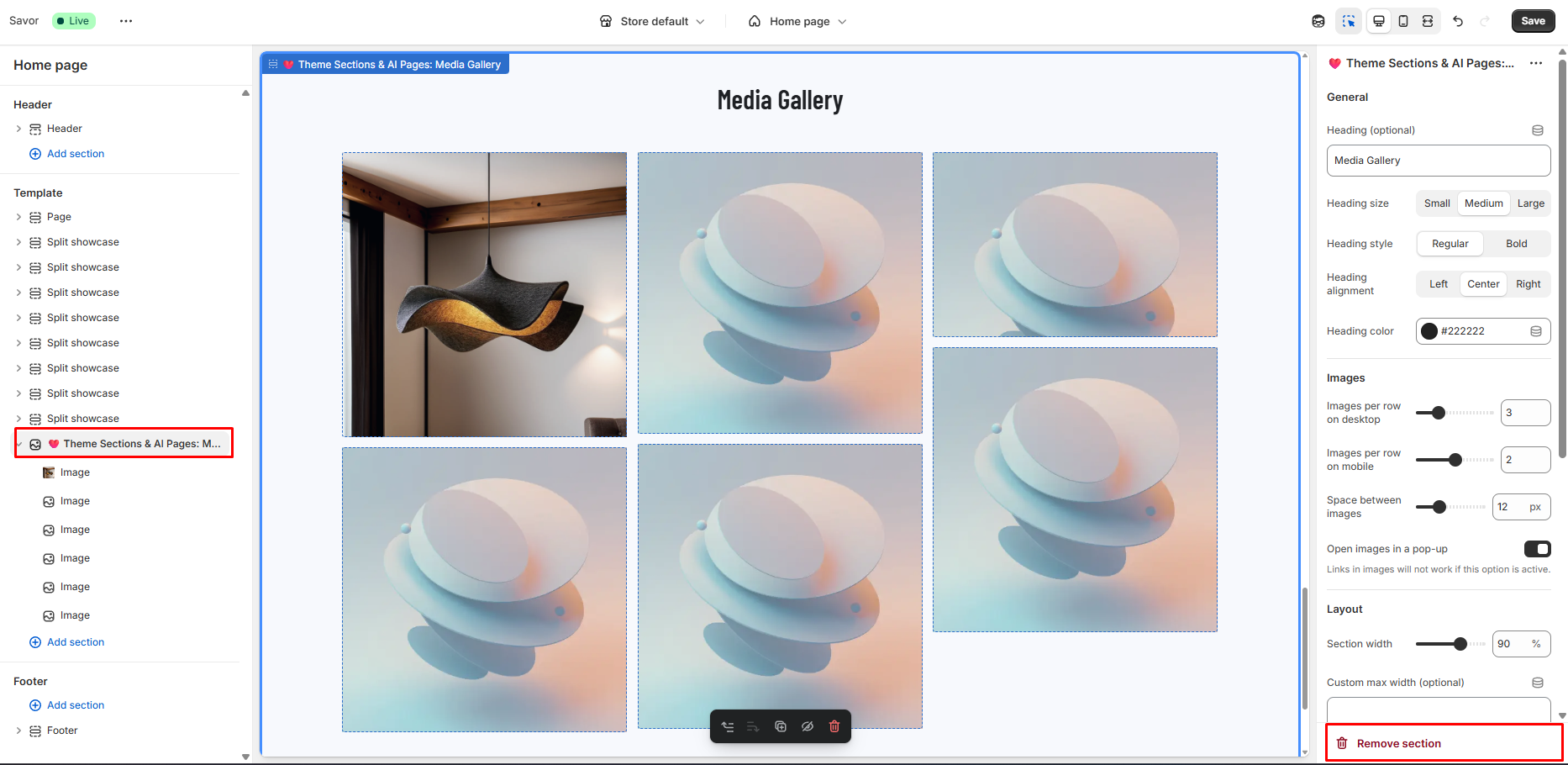1568x765 pixels.
Task: Click the Heading color black swatch
Action: click(x=1429, y=331)
